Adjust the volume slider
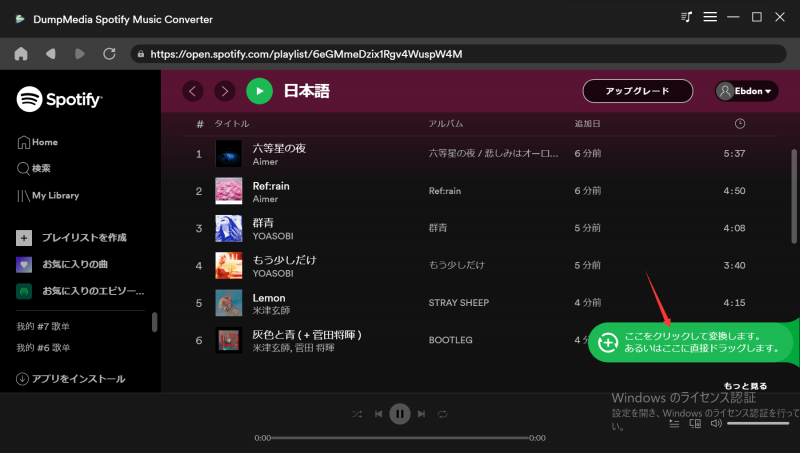This screenshot has height=453, width=800. (x=758, y=423)
